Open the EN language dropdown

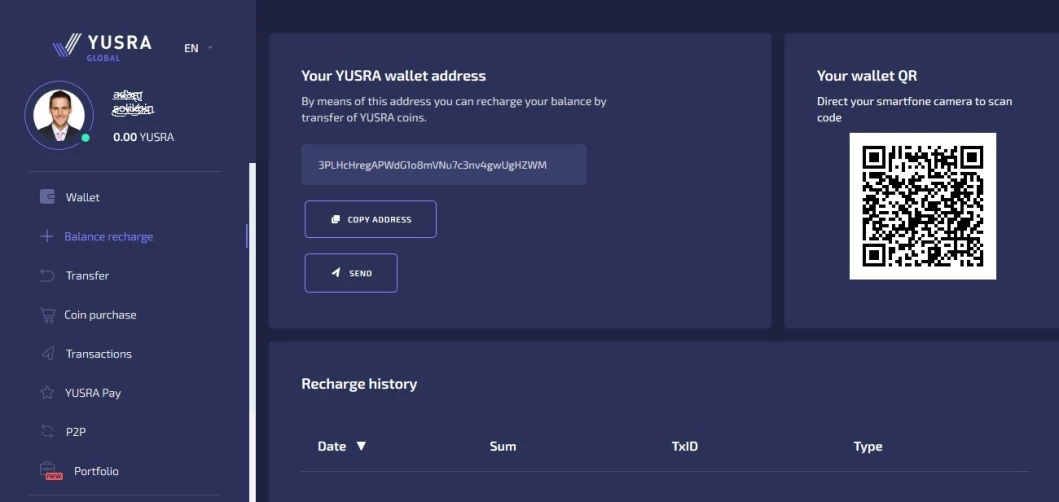[x=198, y=48]
